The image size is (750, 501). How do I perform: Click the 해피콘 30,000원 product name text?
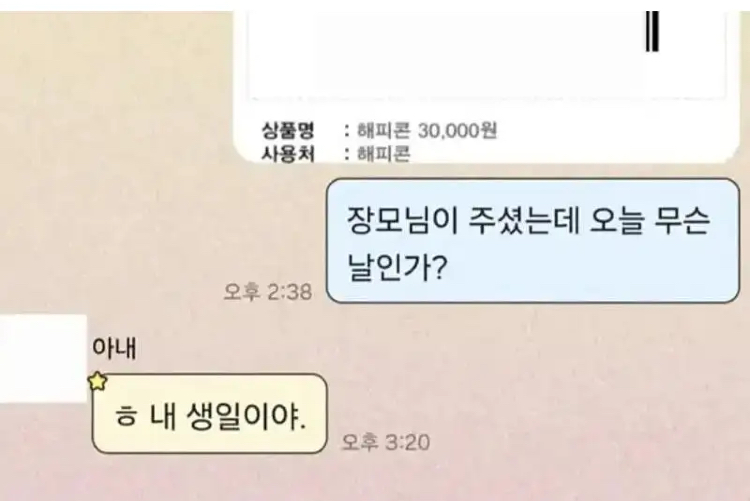pos(427,130)
